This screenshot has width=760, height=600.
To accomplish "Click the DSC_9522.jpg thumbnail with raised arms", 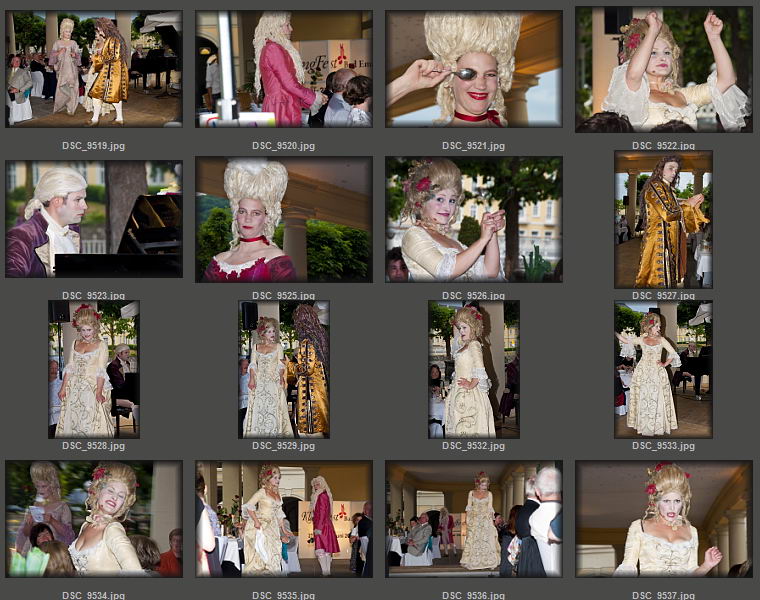I will (x=664, y=69).
